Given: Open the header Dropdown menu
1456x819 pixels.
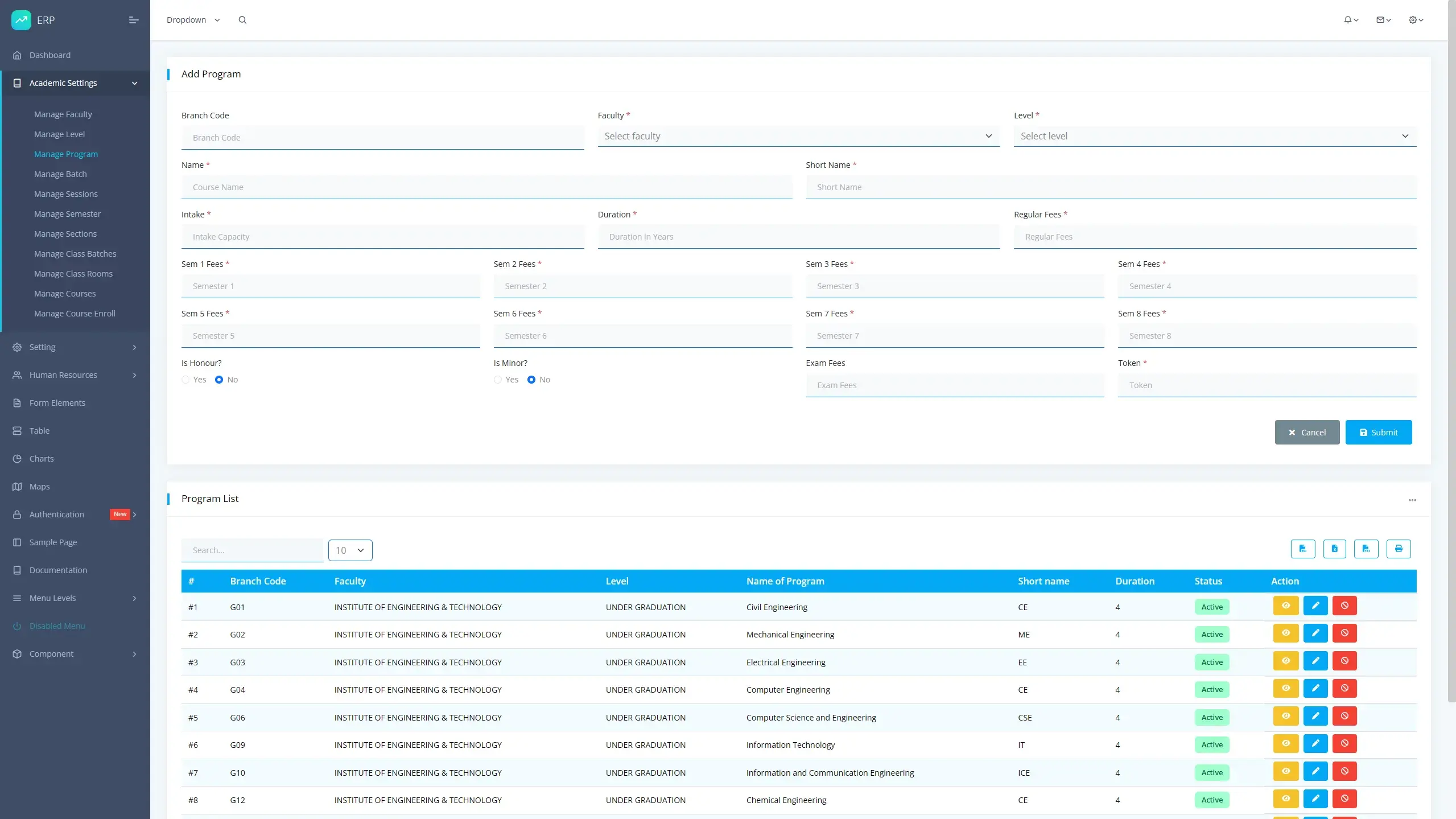Looking at the screenshot, I should (193, 20).
